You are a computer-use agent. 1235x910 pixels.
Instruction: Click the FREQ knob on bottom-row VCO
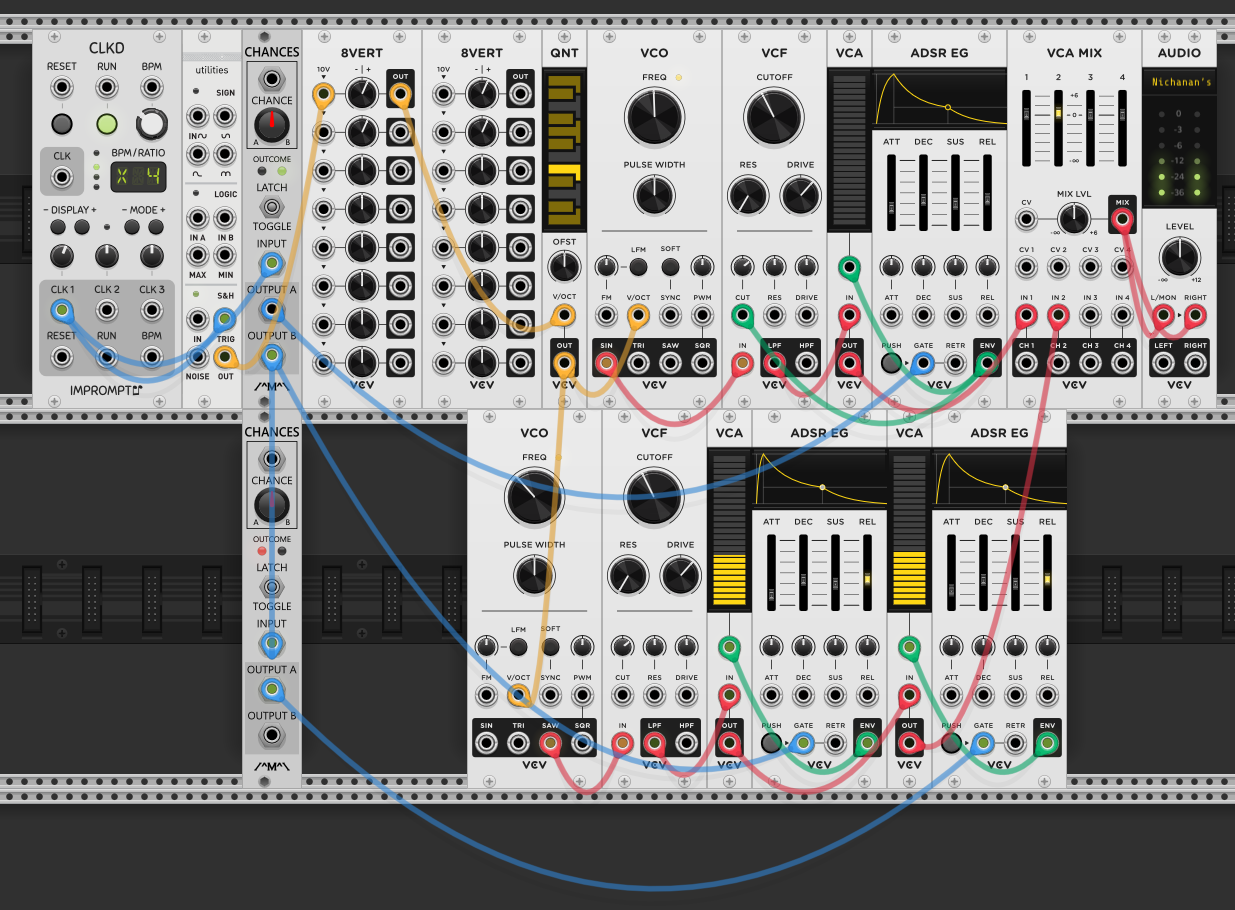(x=534, y=498)
